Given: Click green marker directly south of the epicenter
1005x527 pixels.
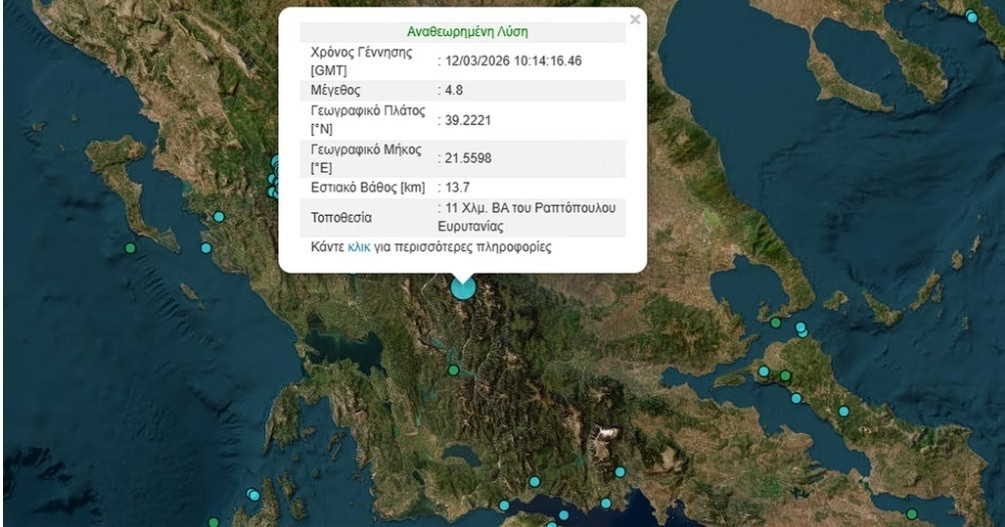Looking at the screenshot, I should pos(453,370).
